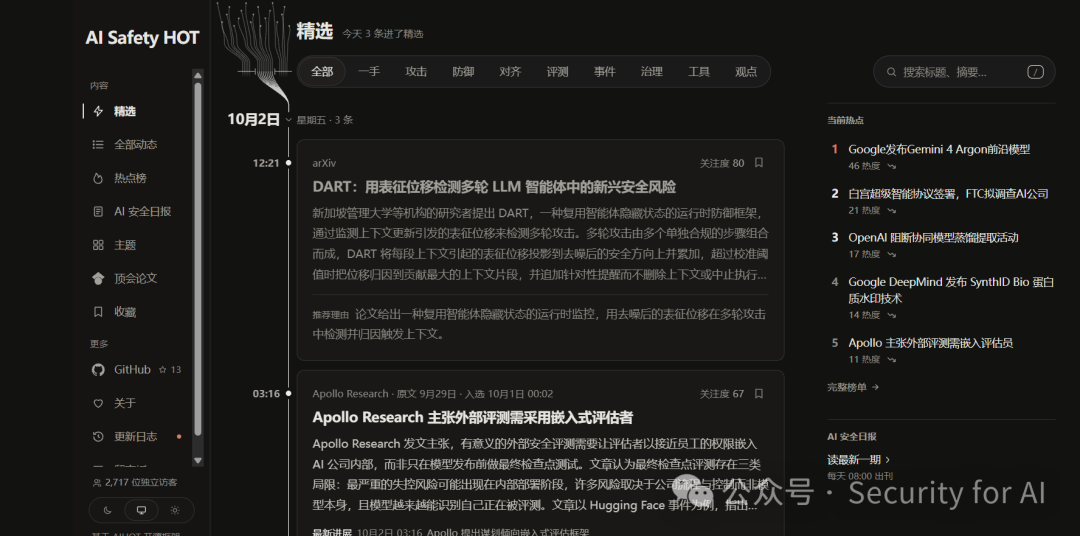Click the 03:16 timeline marker dot
The image size is (1080, 536).
(289, 394)
